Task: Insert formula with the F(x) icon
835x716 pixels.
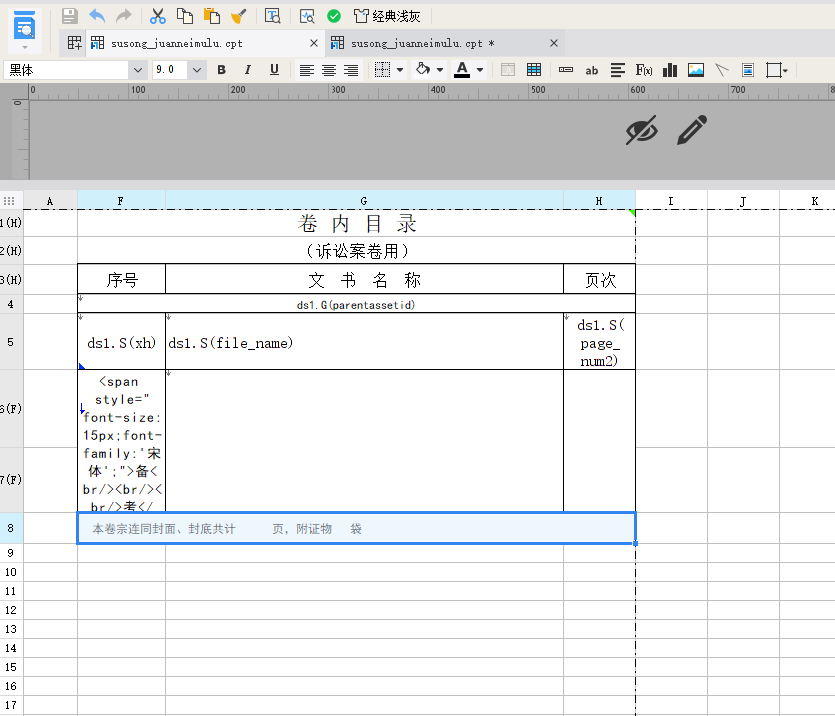Action: pos(643,70)
